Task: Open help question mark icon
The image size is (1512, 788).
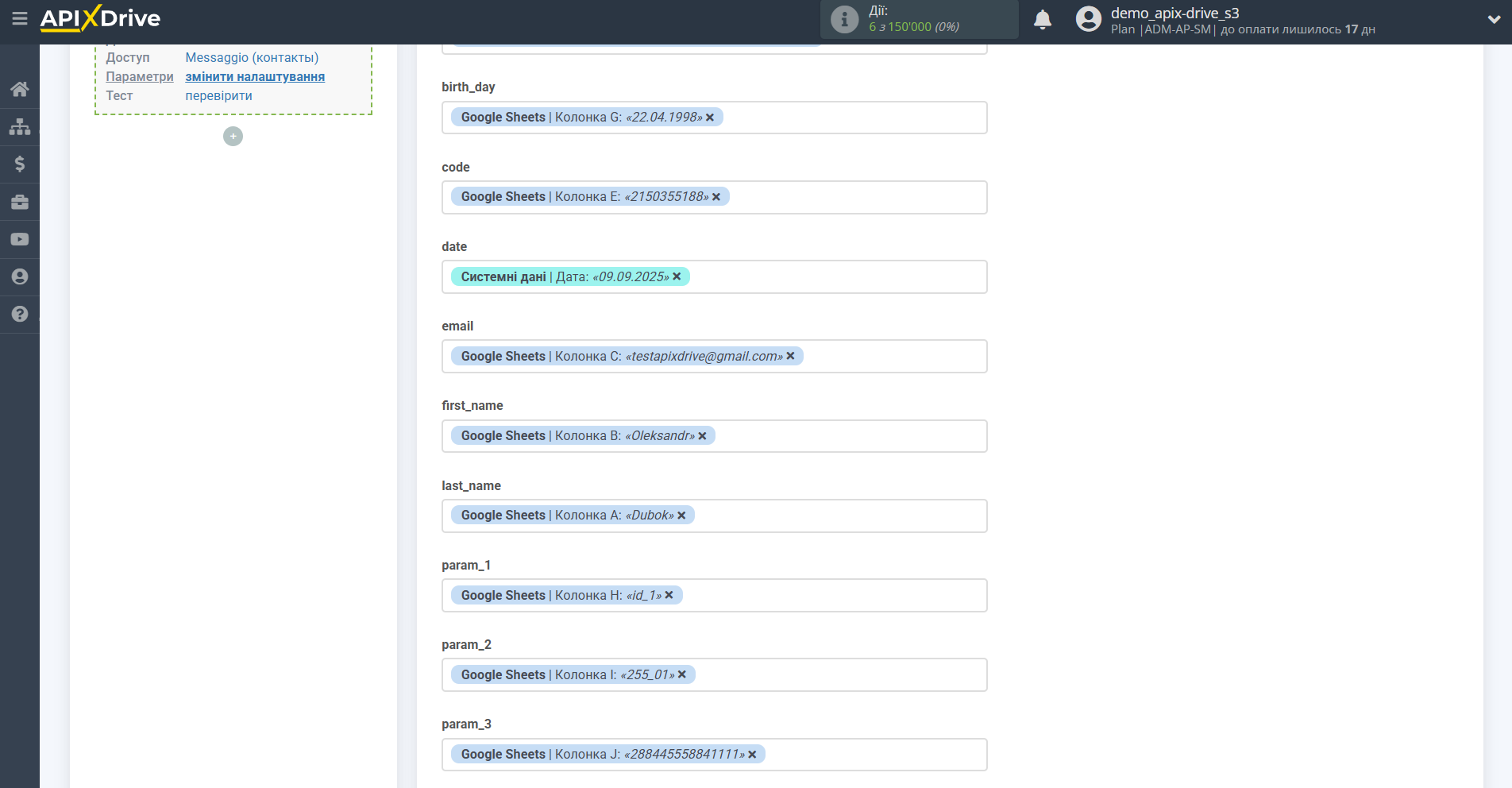Action: click(20, 315)
